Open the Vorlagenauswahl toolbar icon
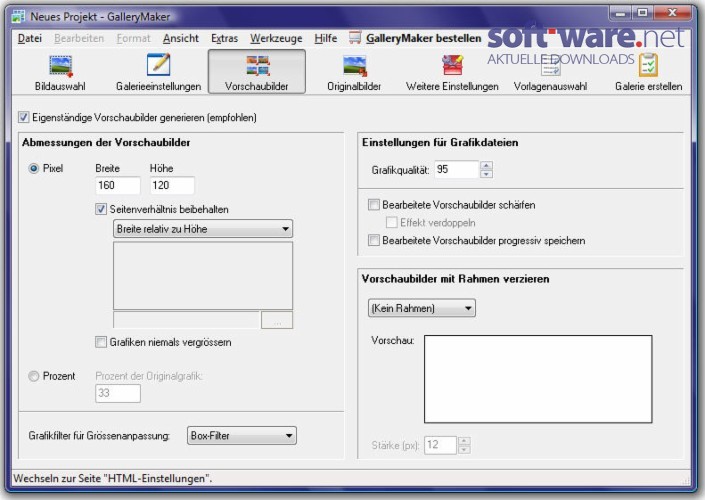The width and height of the screenshot is (705, 500). pyautogui.click(x=550, y=66)
